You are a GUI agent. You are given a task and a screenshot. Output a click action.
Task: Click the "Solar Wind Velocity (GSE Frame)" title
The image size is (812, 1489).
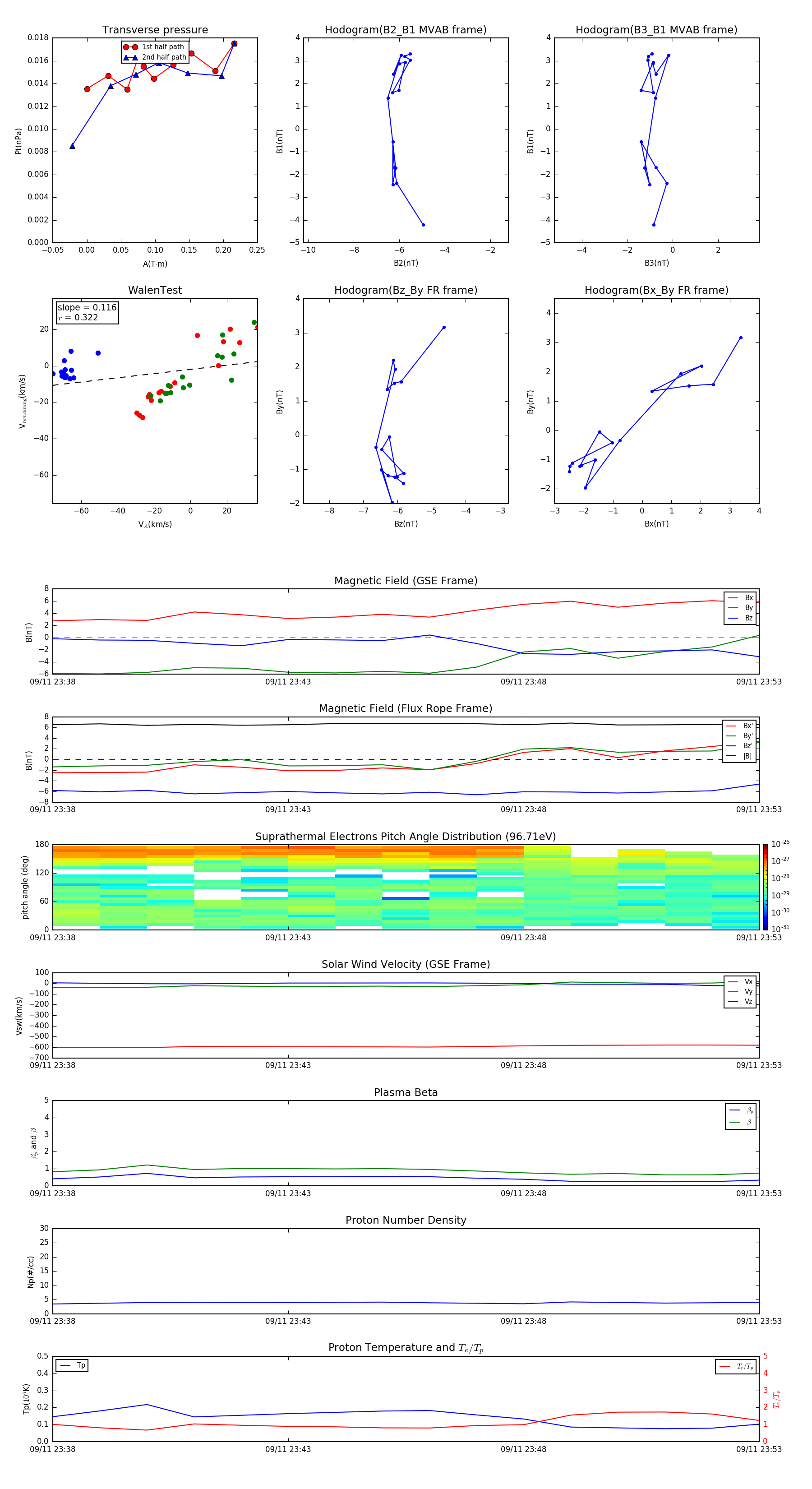point(406,965)
